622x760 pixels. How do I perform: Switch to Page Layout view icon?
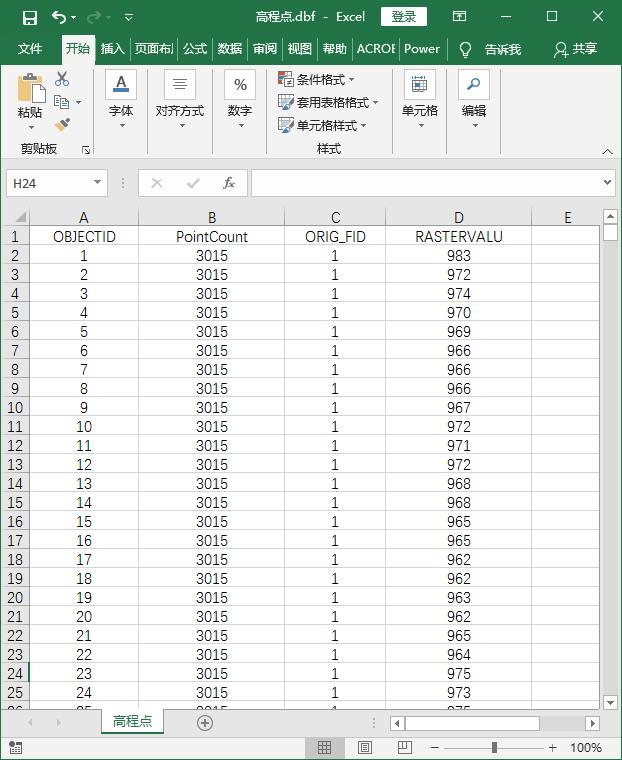click(365, 747)
